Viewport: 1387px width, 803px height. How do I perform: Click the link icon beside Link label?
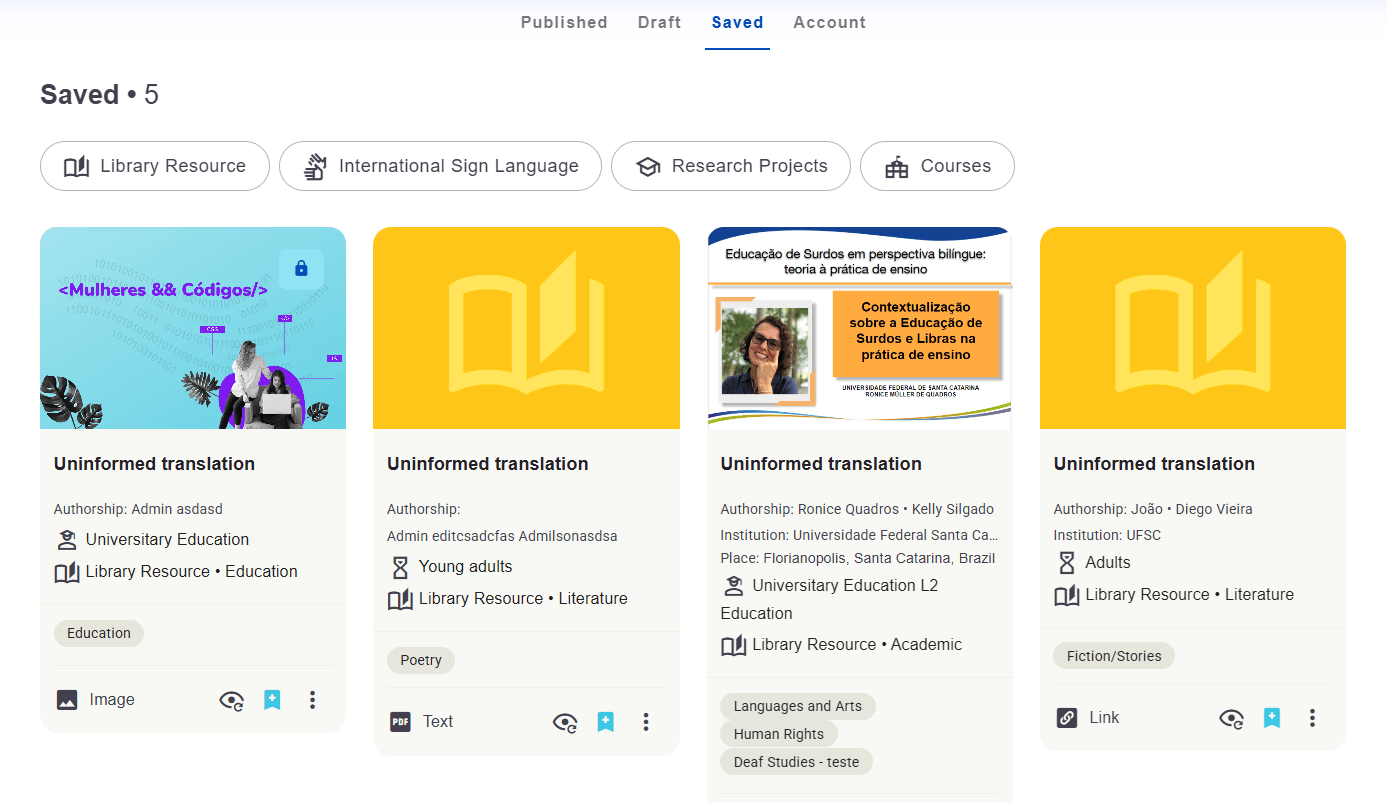(1067, 718)
